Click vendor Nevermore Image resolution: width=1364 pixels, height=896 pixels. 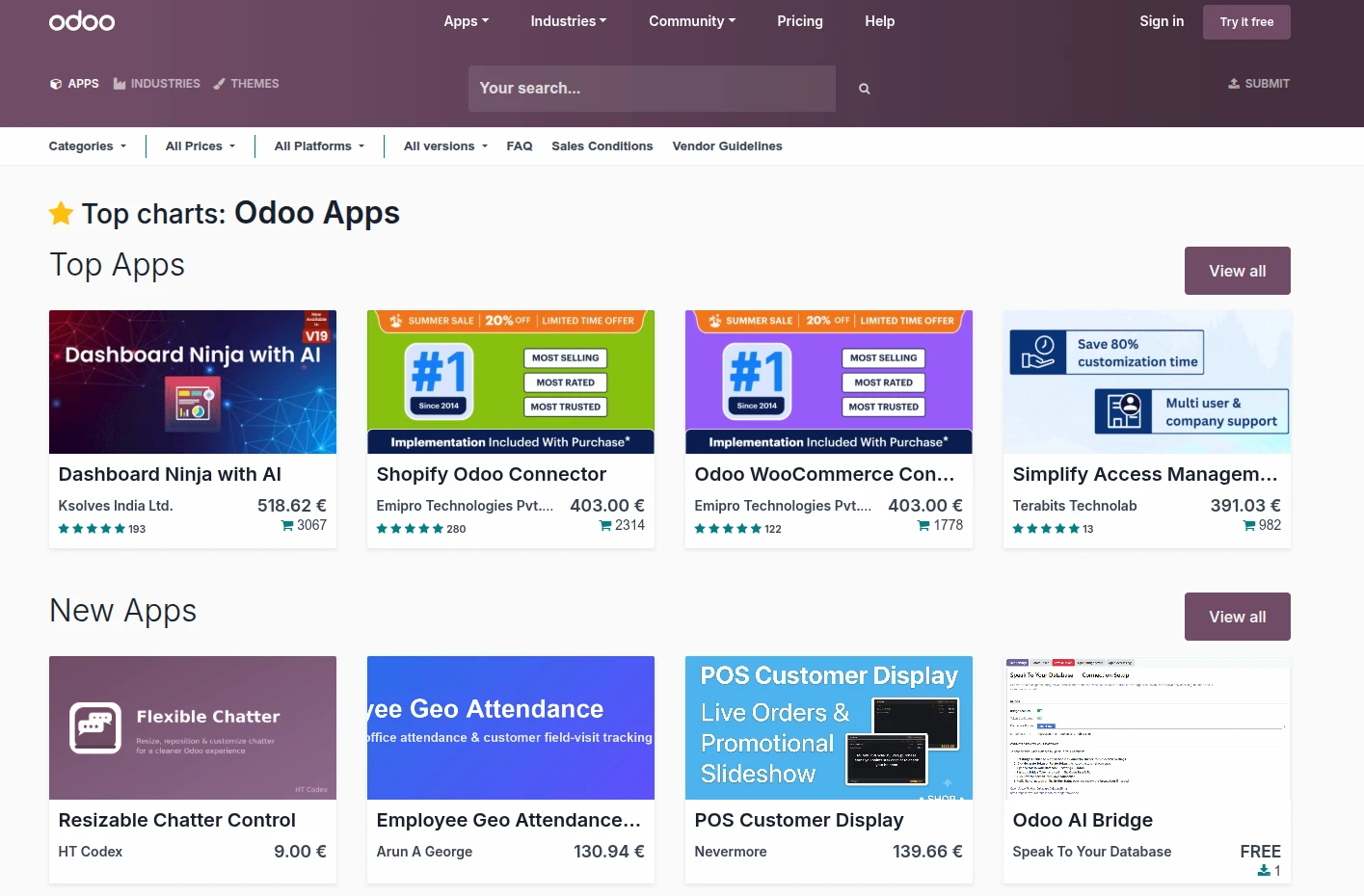pyautogui.click(x=731, y=852)
